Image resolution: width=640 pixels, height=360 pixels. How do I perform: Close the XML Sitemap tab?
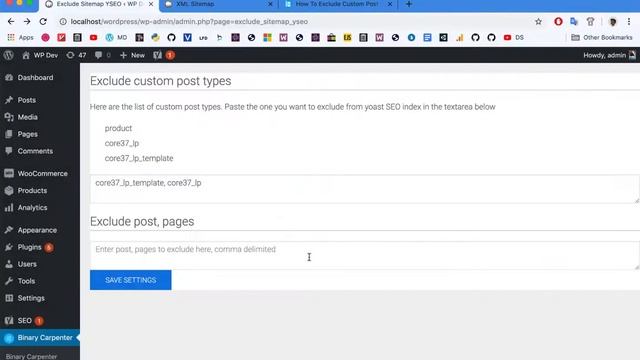270,4
